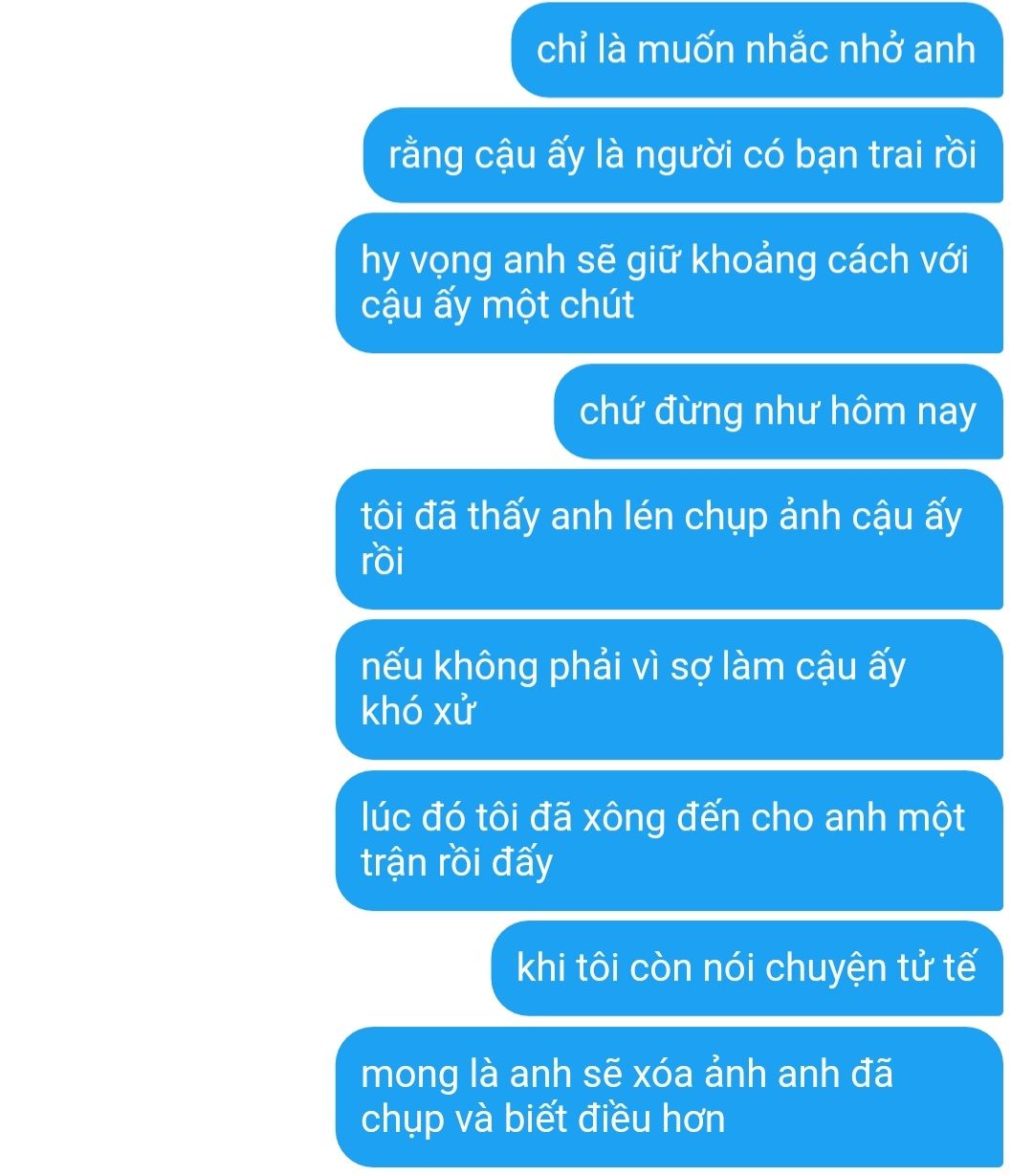Screen dimensions: 1033x1176
Task: Click the line 'chụp và biết điều hơn'
Action: pyautogui.click(x=542, y=1119)
